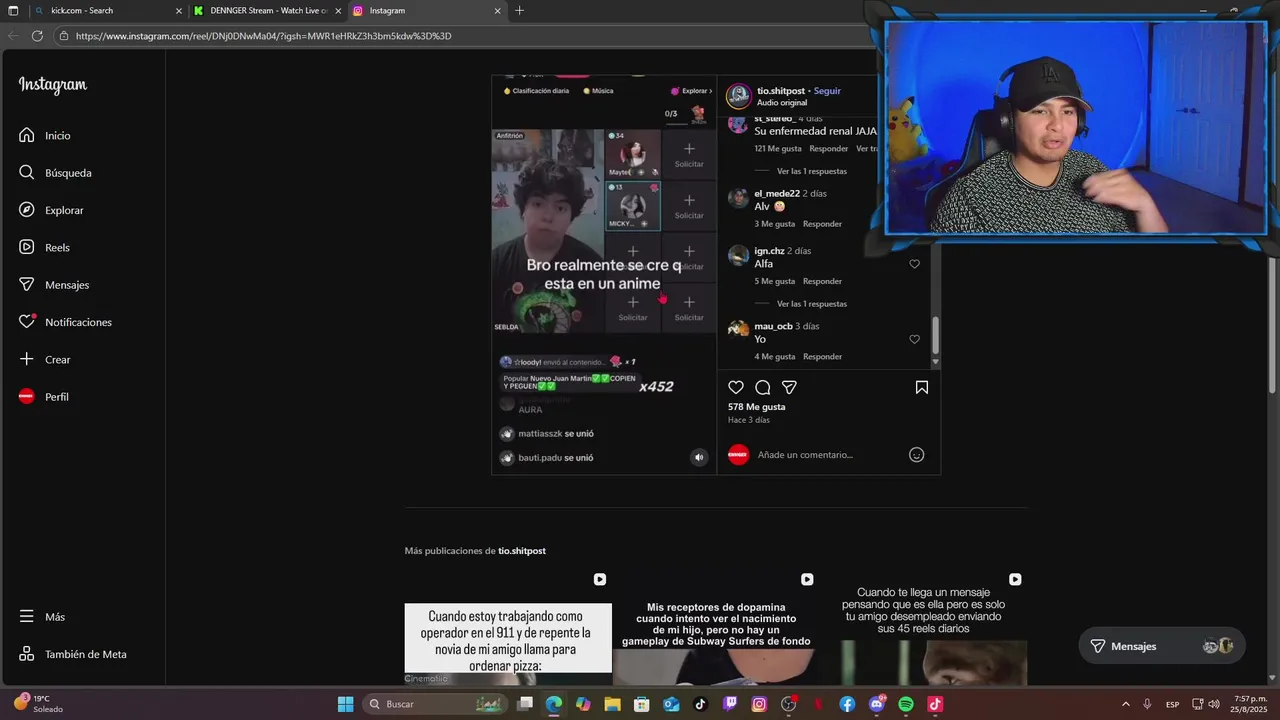This screenshot has height=720, width=1280.
Task: Open weather widget 19°C Soleado
Action: pyautogui.click(x=40, y=704)
